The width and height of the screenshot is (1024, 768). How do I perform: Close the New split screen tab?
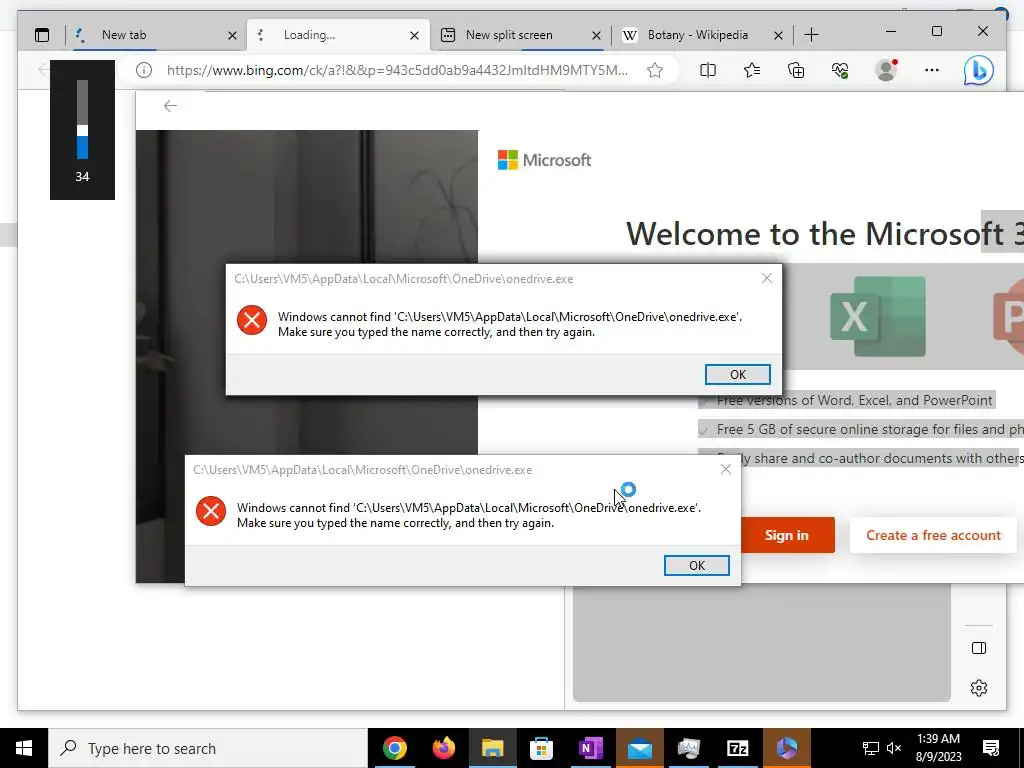coord(596,35)
